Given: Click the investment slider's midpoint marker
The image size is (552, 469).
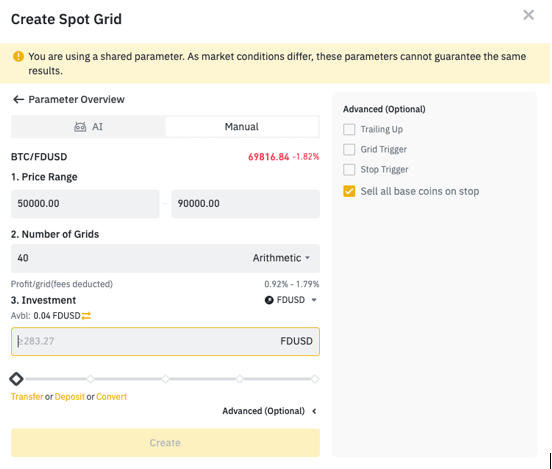Looking at the screenshot, I should click(x=165, y=379).
